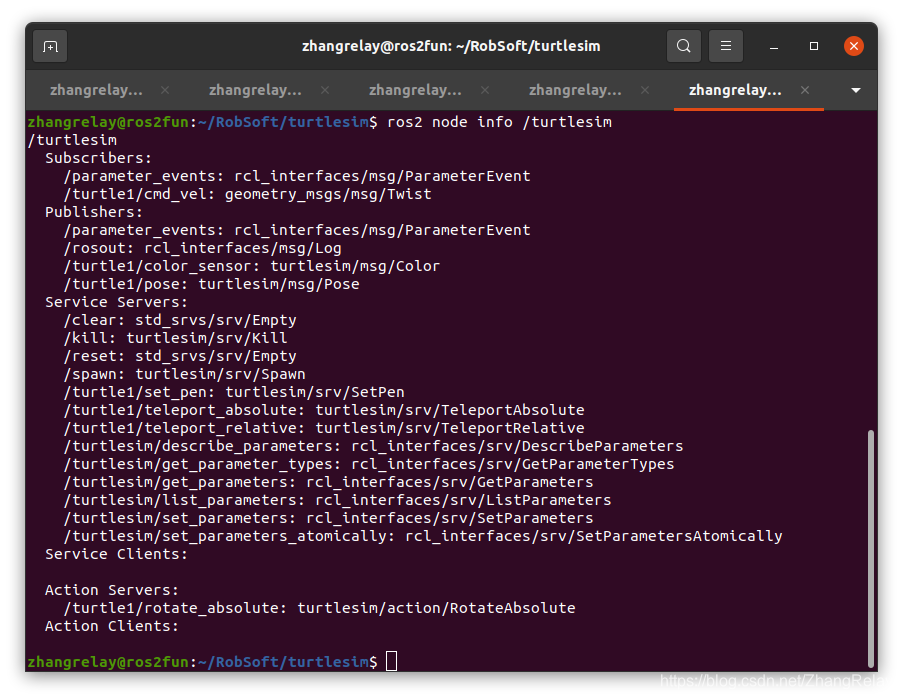Close the terminal window
The height and width of the screenshot is (700, 903).
coord(853,46)
